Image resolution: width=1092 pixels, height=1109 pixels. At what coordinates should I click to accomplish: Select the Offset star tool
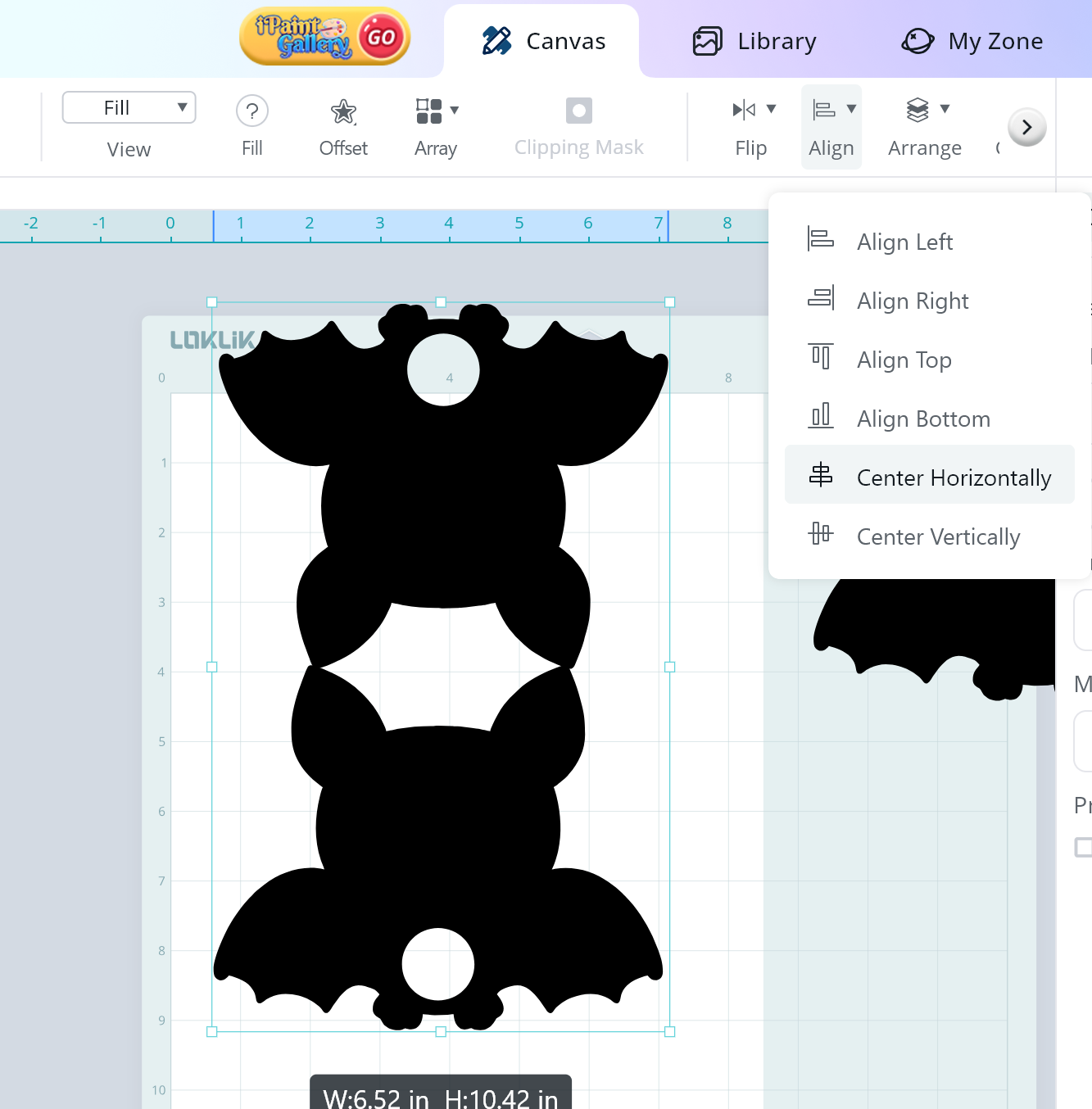[343, 111]
